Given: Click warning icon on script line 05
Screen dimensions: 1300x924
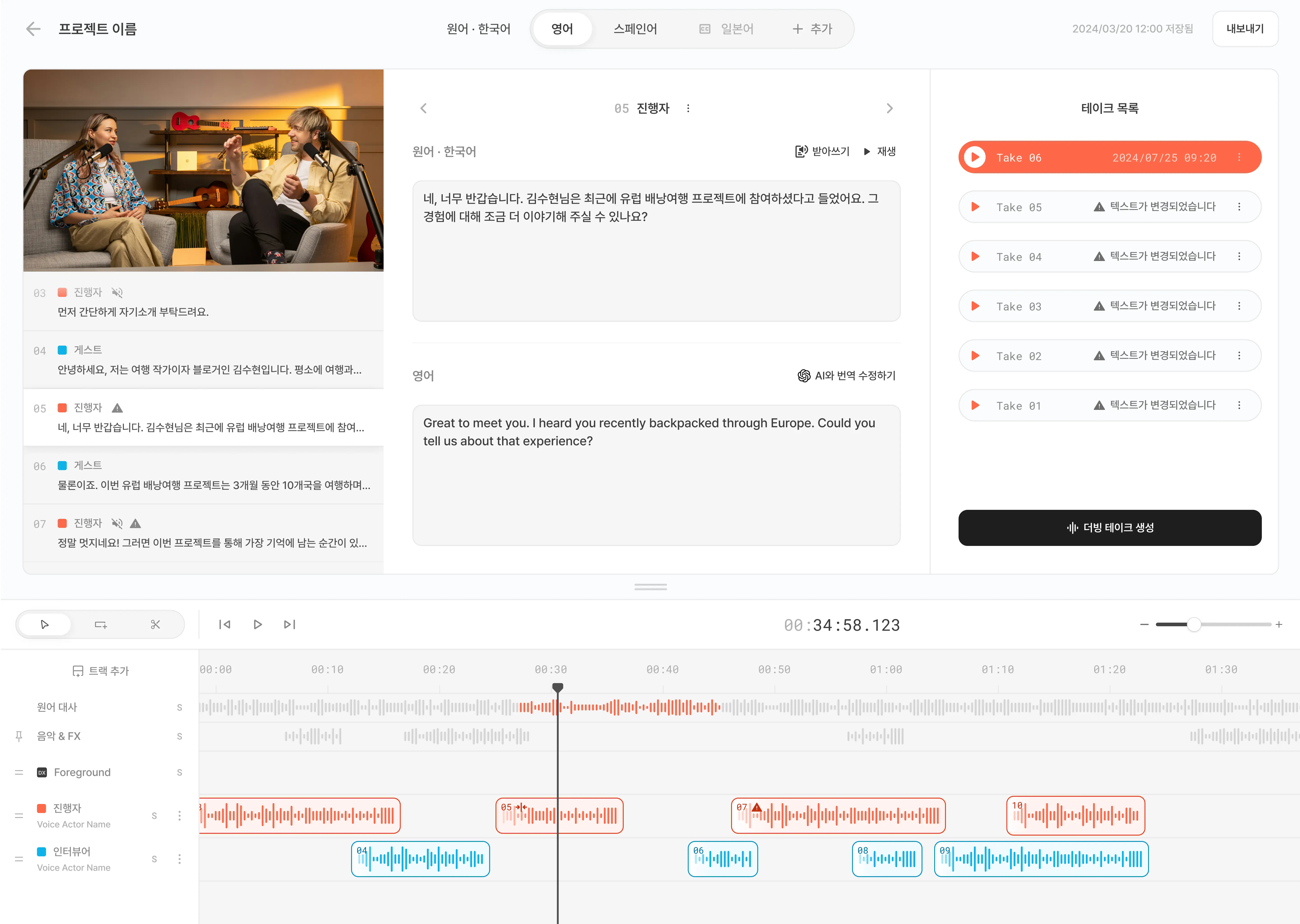Looking at the screenshot, I should (117, 407).
